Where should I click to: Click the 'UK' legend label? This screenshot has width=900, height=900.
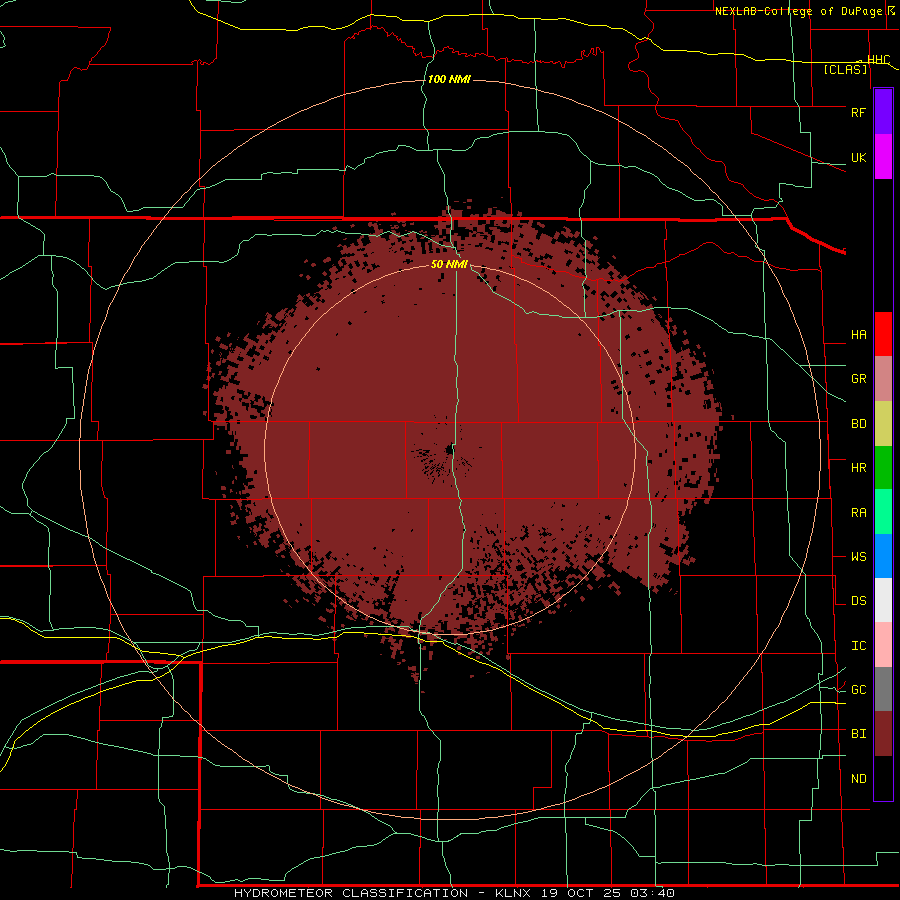(x=858, y=157)
